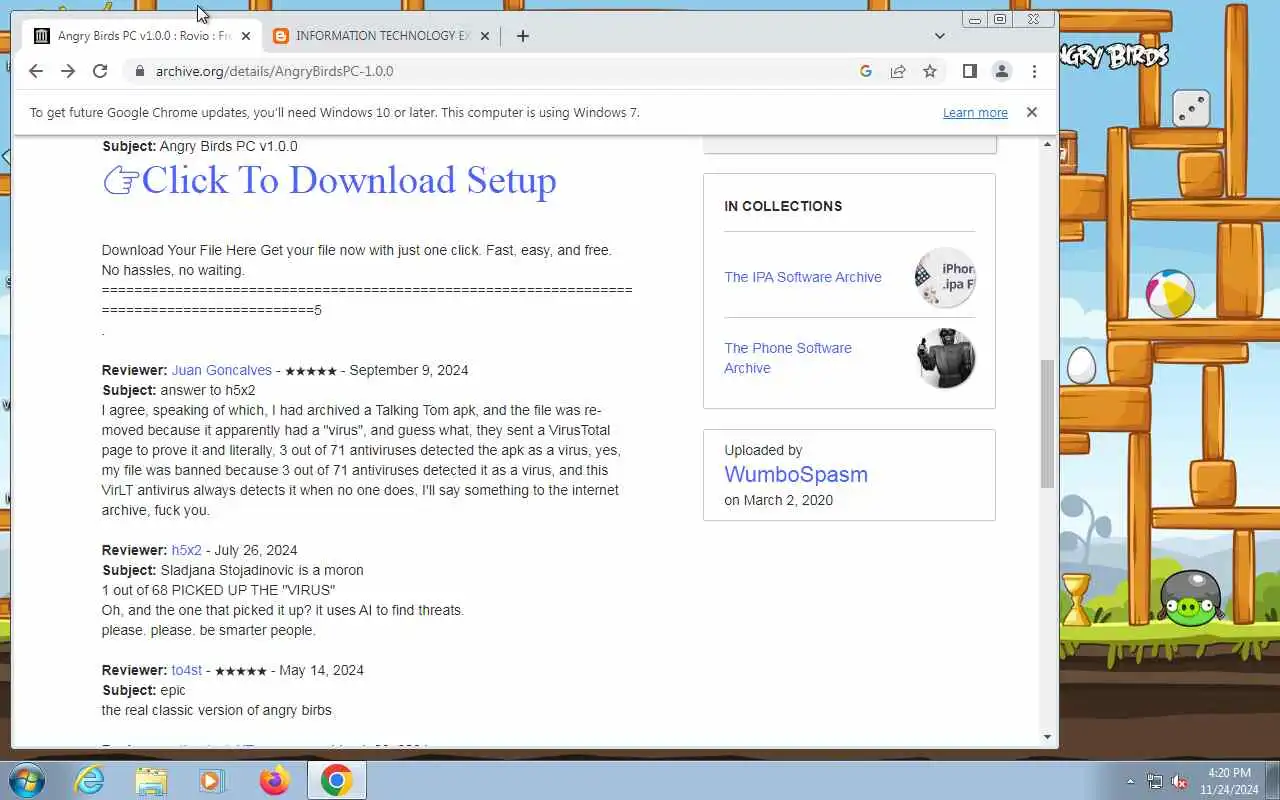1280x800 pixels.
Task: Click subject 'answer to h5x2' text
Action: tap(207, 390)
